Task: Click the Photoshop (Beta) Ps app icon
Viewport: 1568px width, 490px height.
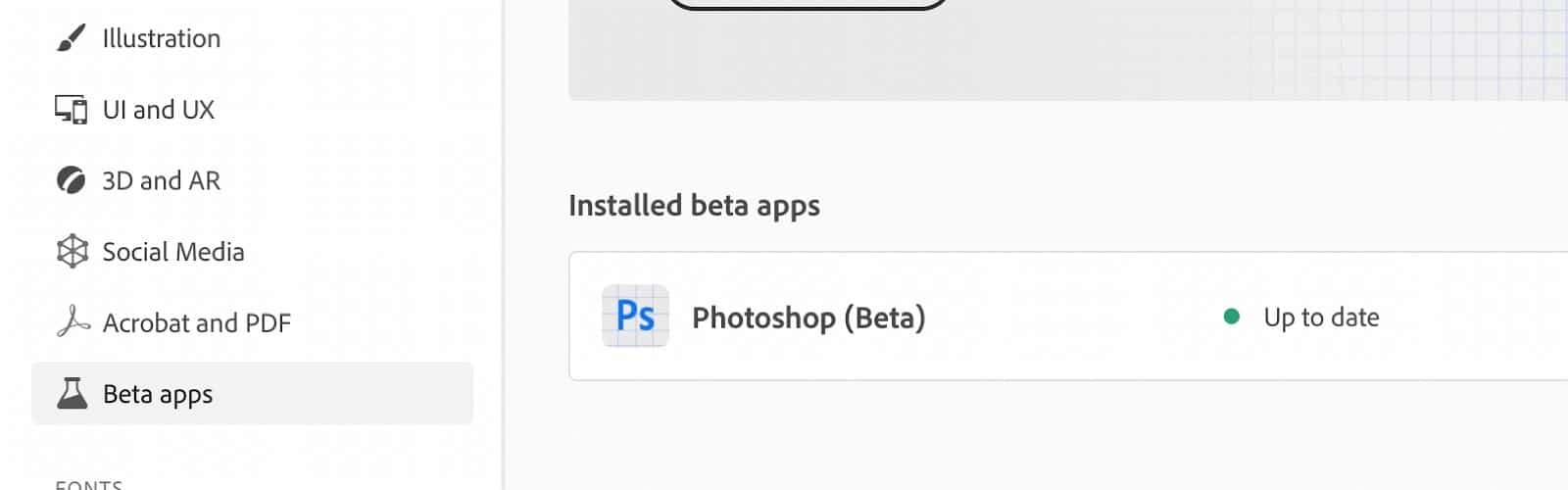Action: 635,316
